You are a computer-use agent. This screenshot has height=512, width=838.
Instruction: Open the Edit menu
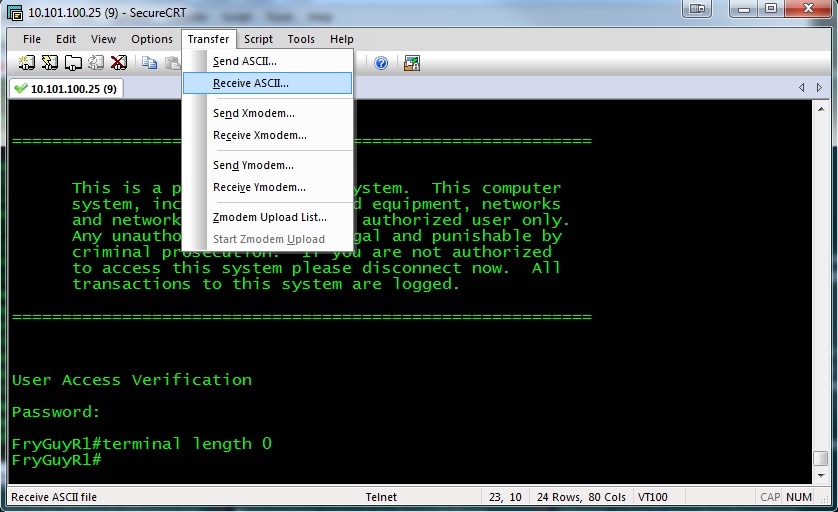[66, 39]
